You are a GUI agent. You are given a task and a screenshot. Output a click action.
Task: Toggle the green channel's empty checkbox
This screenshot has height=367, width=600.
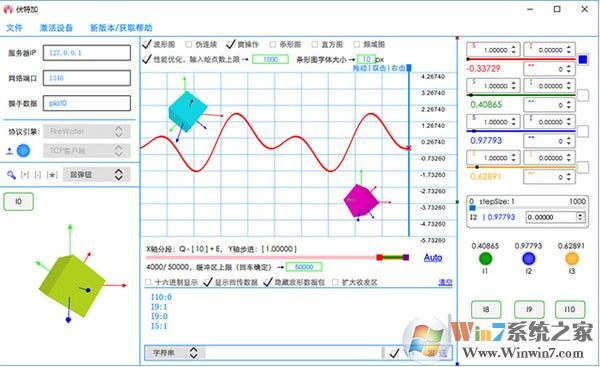583,95
